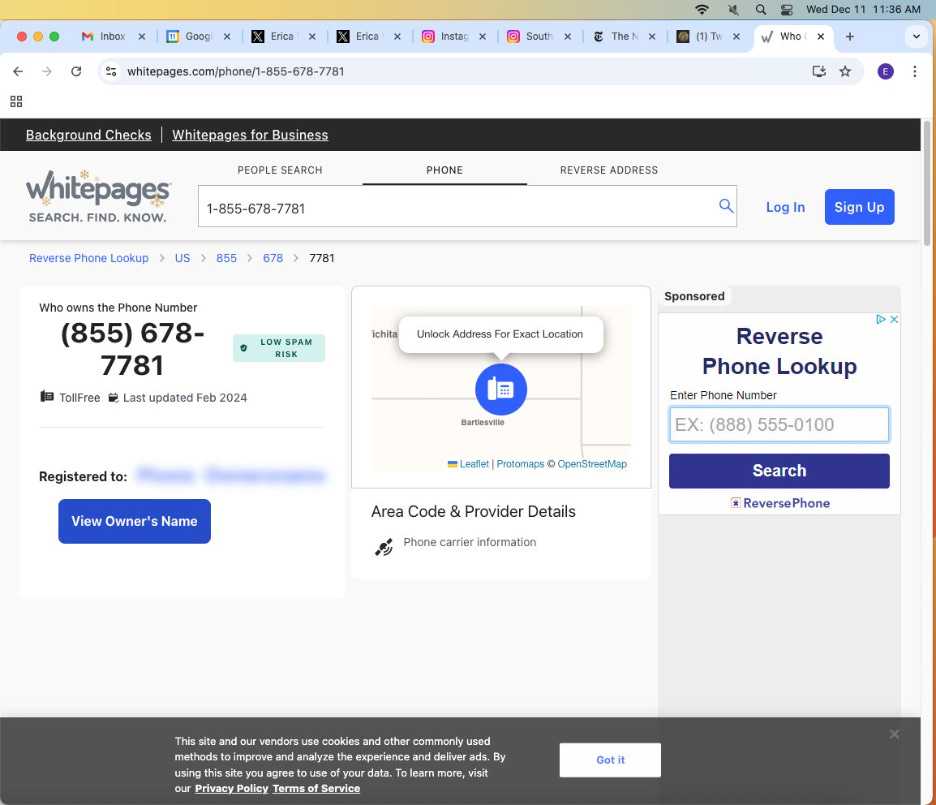The width and height of the screenshot is (936, 805).
Task: Click the install app icon in address bar
Action: click(819, 72)
